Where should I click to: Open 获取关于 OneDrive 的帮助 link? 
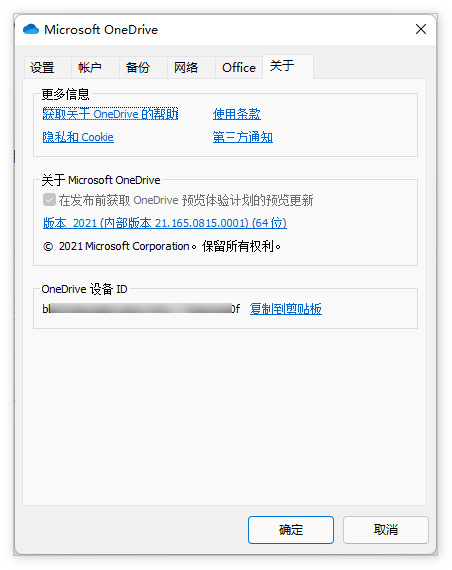(x=110, y=114)
